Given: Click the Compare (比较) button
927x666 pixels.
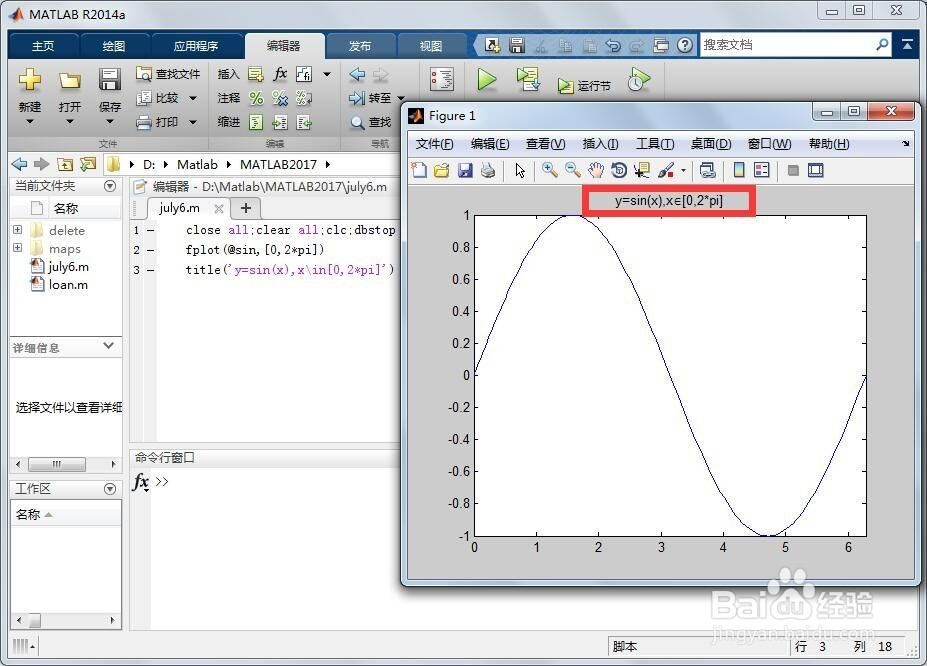Looking at the screenshot, I should (x=157, y=98).
